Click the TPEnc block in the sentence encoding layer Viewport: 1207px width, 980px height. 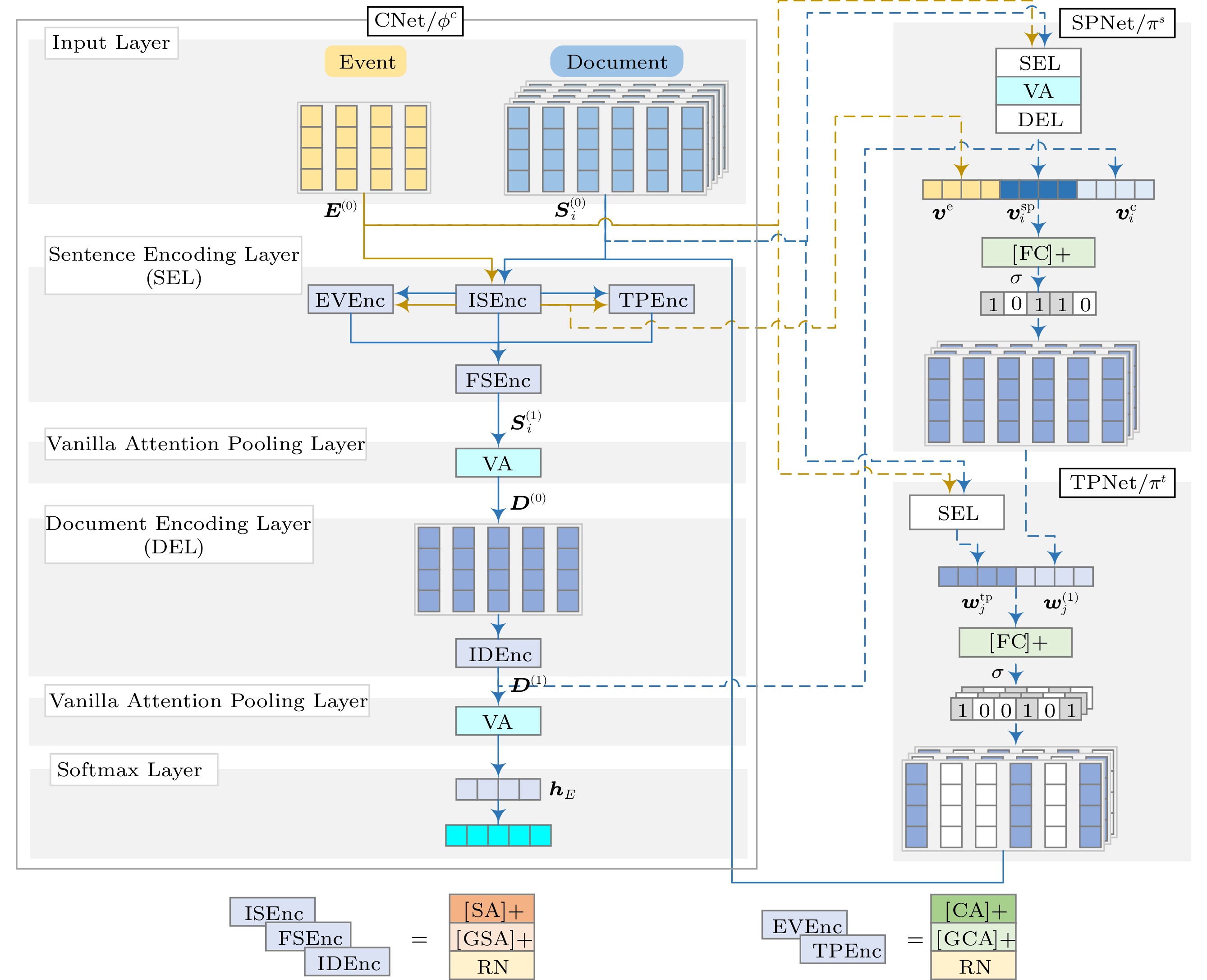[x=652, y=299]
